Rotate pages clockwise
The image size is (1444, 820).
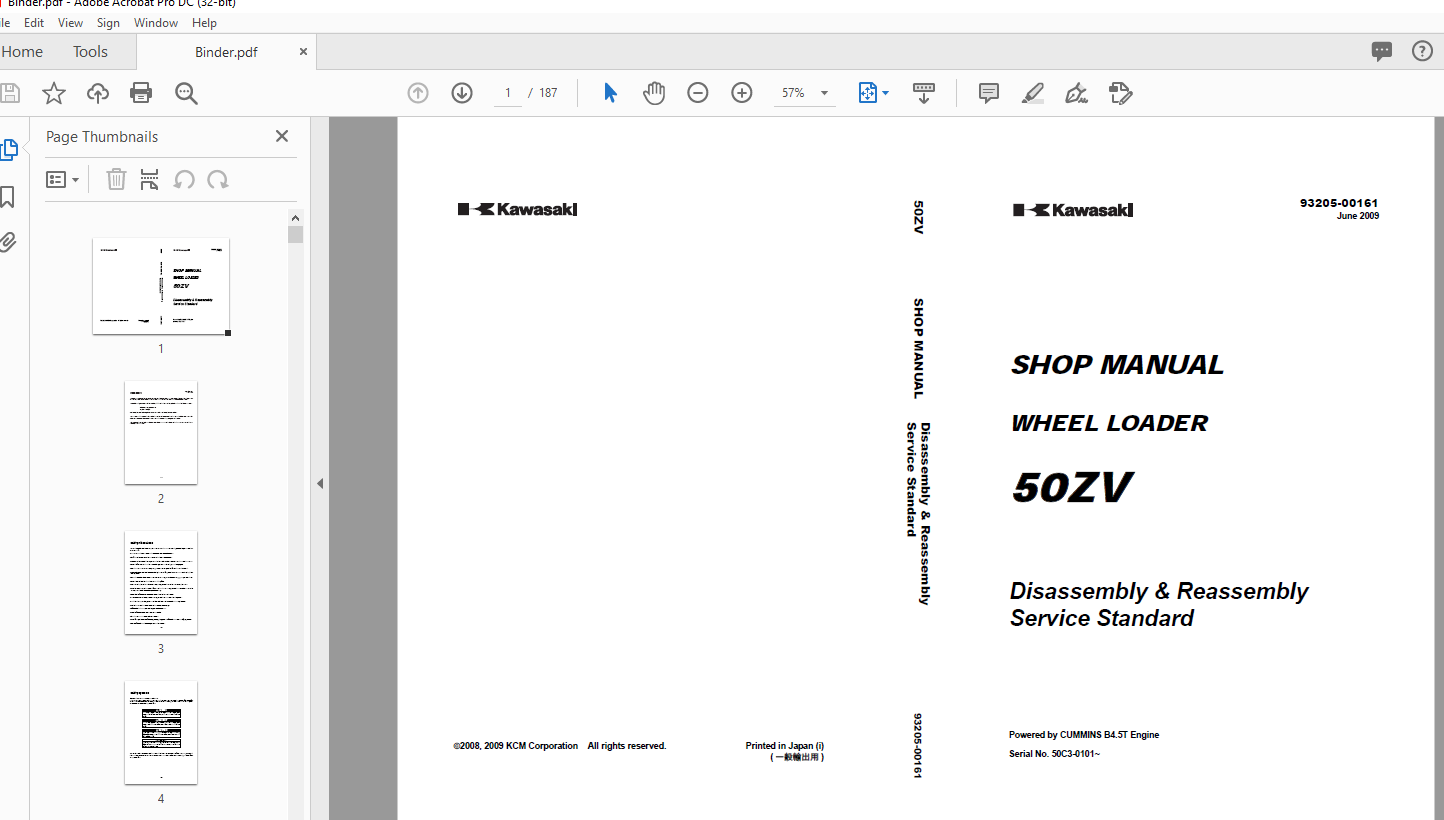click(217, 179)
